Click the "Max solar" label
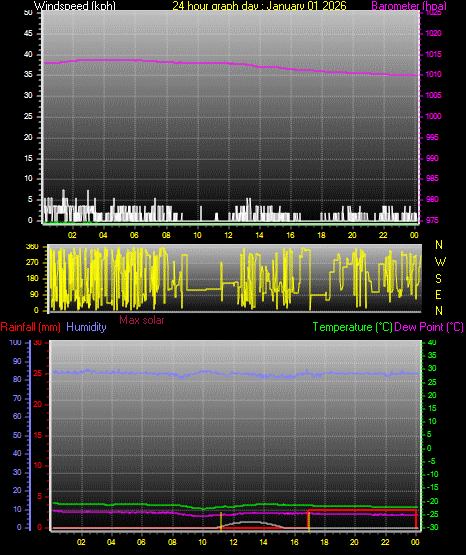 (x=142, y=320)
